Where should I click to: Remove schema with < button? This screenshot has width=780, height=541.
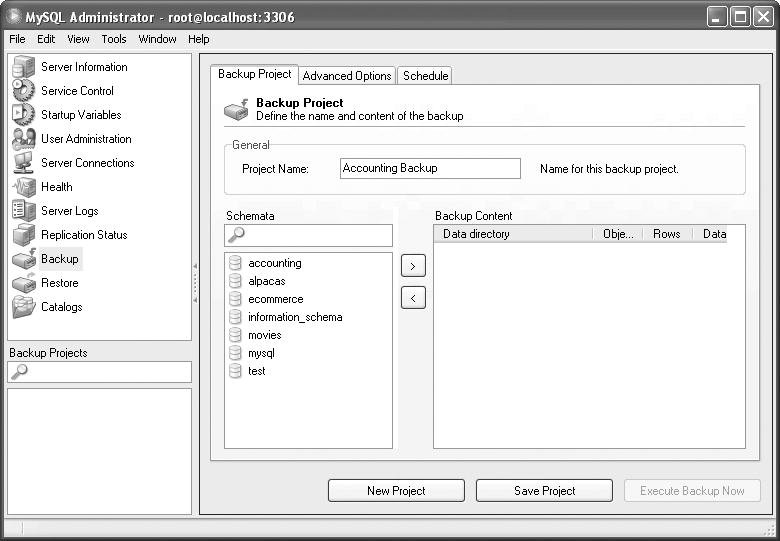413,298
